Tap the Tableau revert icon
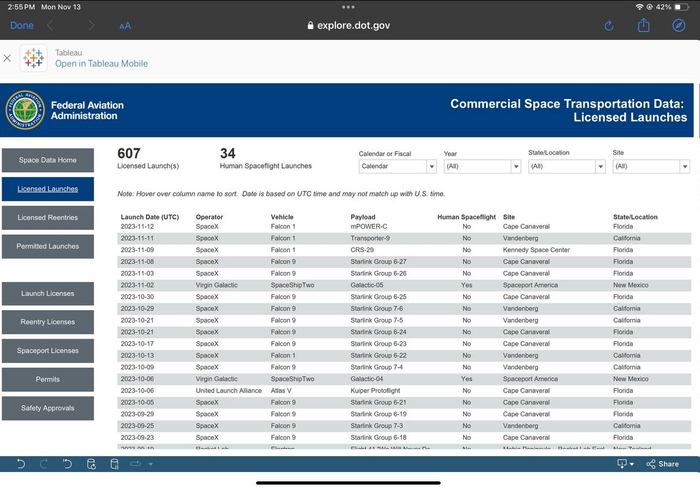This screenshot has height=489, width=700. (x=67, y=464)
